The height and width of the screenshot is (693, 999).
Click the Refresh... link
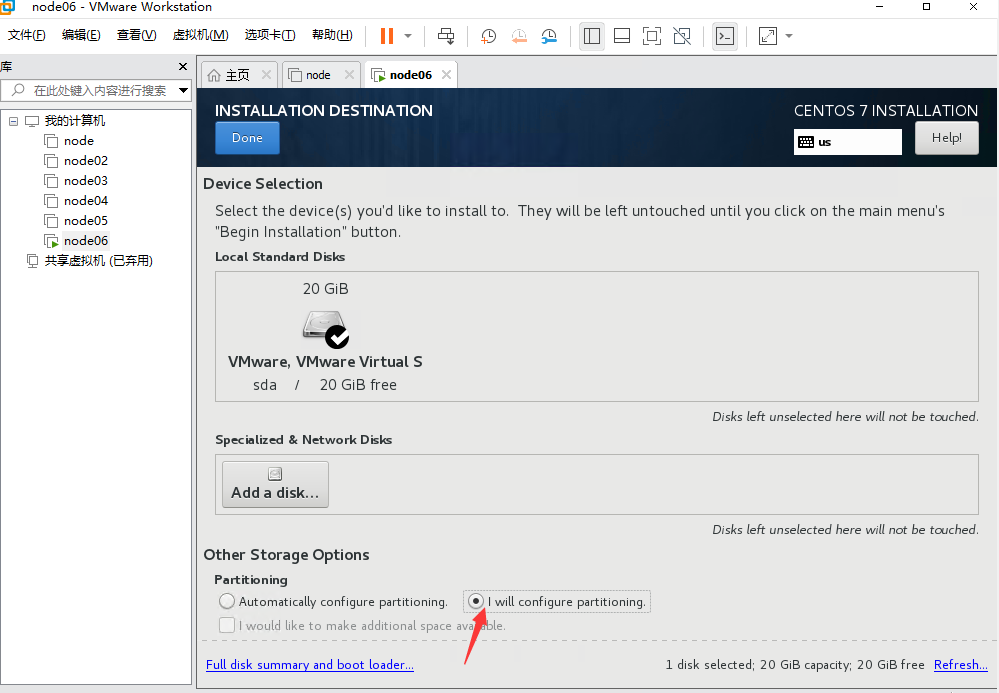[960, 664]
